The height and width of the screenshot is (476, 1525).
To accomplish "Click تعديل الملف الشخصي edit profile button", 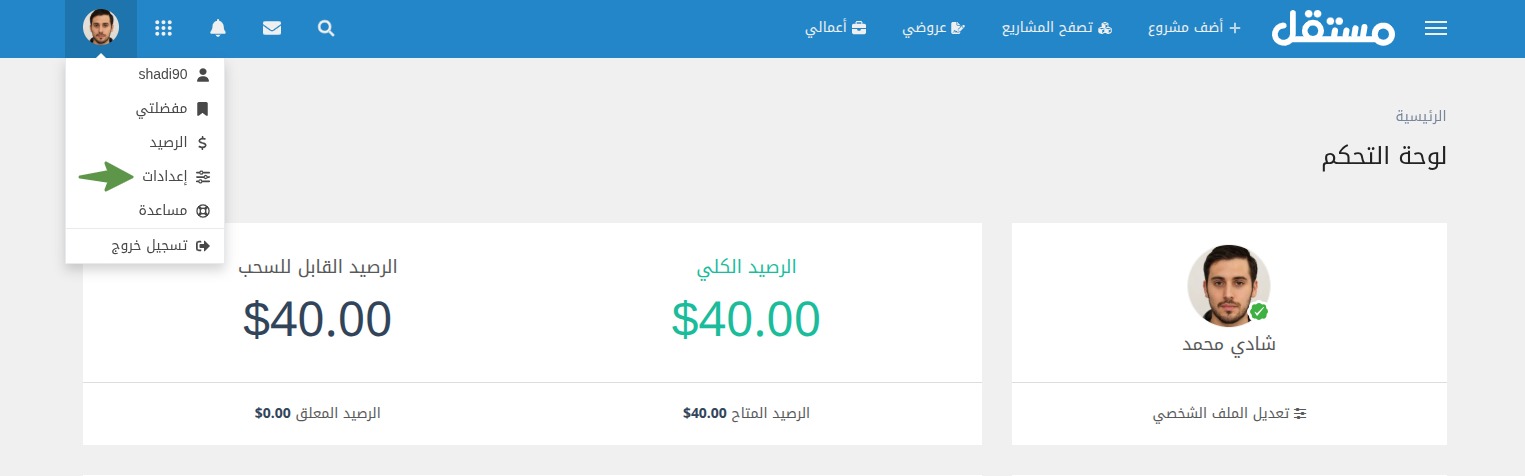I will pyautogui.click(x=1230, y=413).
